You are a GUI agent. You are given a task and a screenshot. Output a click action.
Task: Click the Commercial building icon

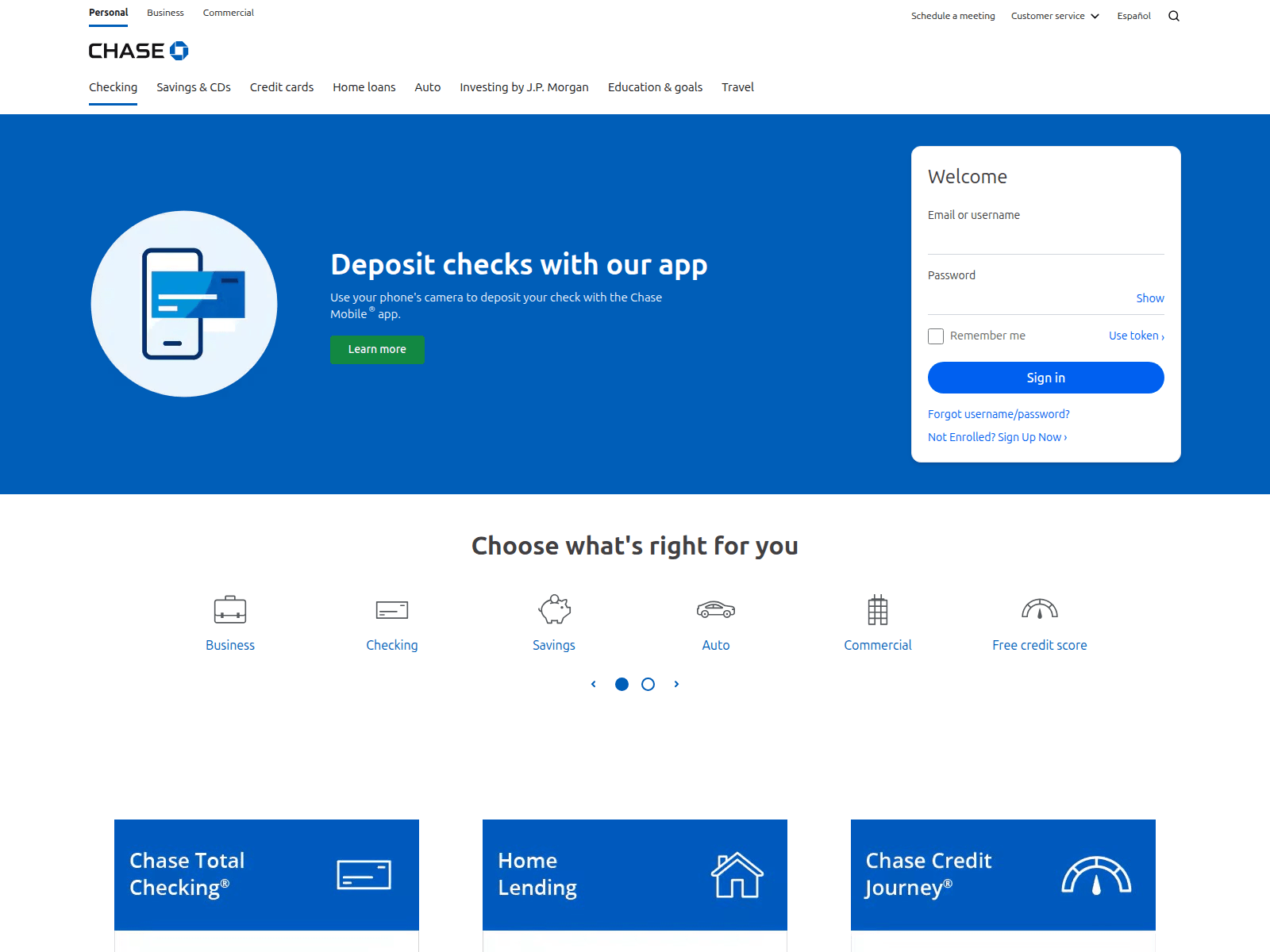click(878, 609)
